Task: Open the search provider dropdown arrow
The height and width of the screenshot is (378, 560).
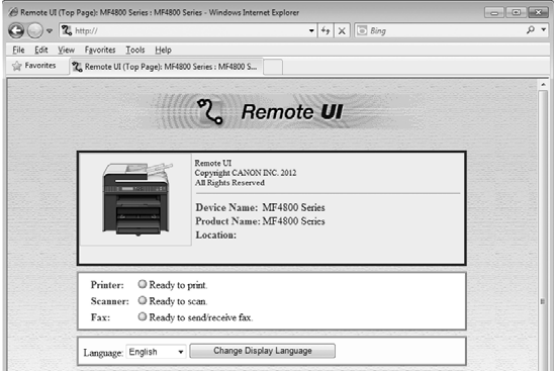Action: (x=544, y=30)
